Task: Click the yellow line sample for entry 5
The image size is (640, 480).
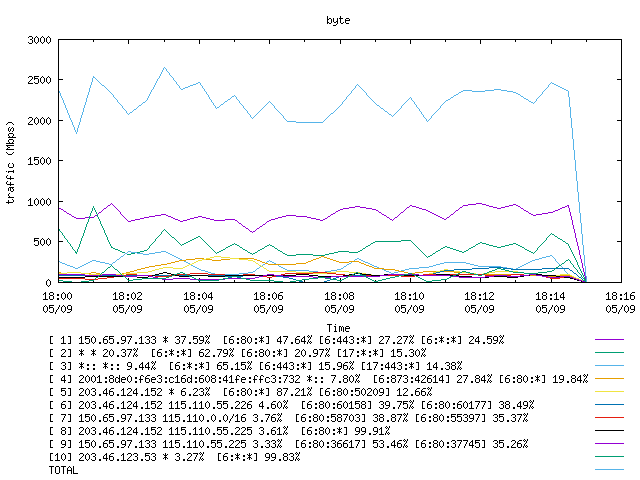Action: click(x=609, y=392)
